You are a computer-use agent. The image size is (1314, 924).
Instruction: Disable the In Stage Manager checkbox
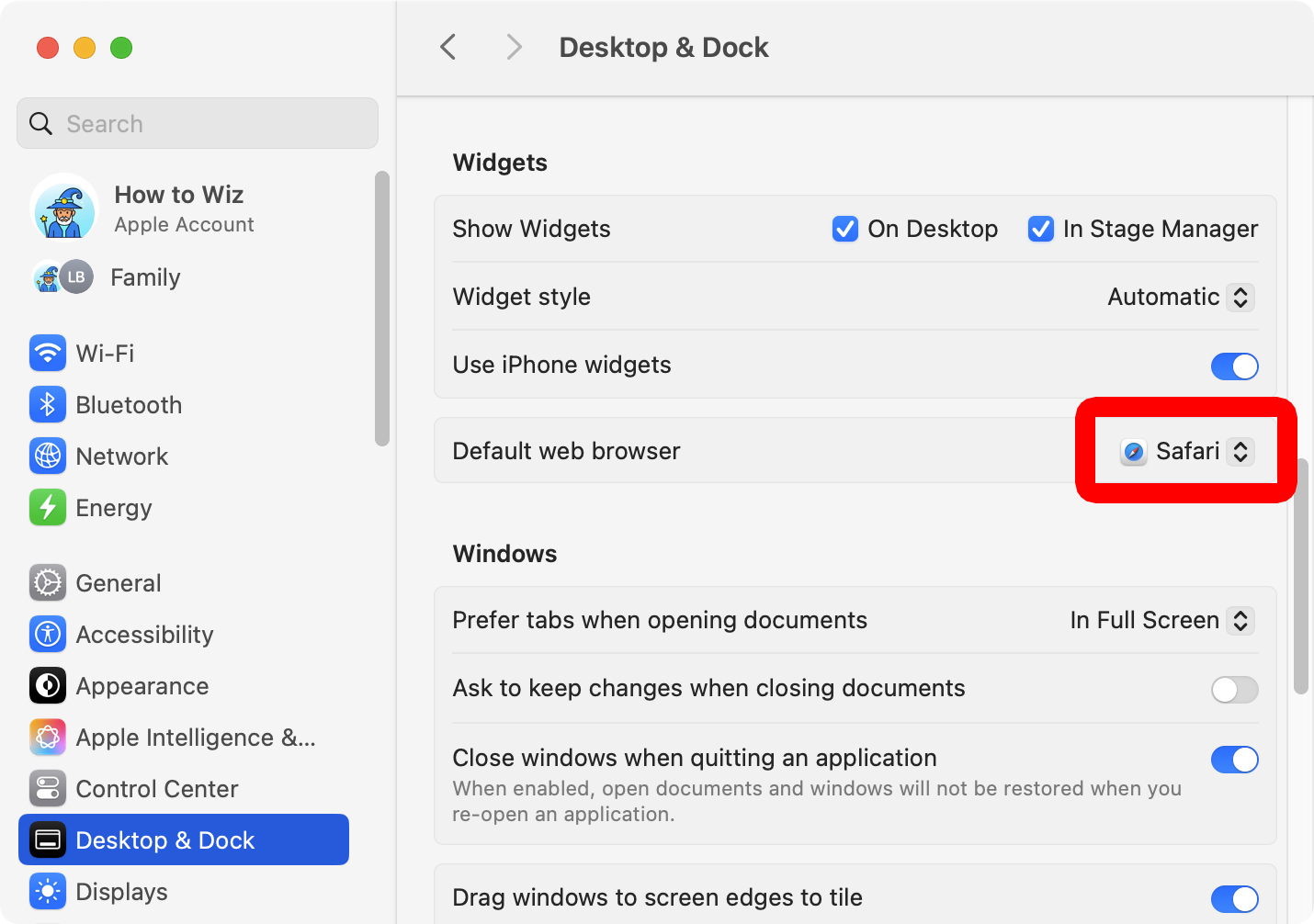pos(1040,229)
